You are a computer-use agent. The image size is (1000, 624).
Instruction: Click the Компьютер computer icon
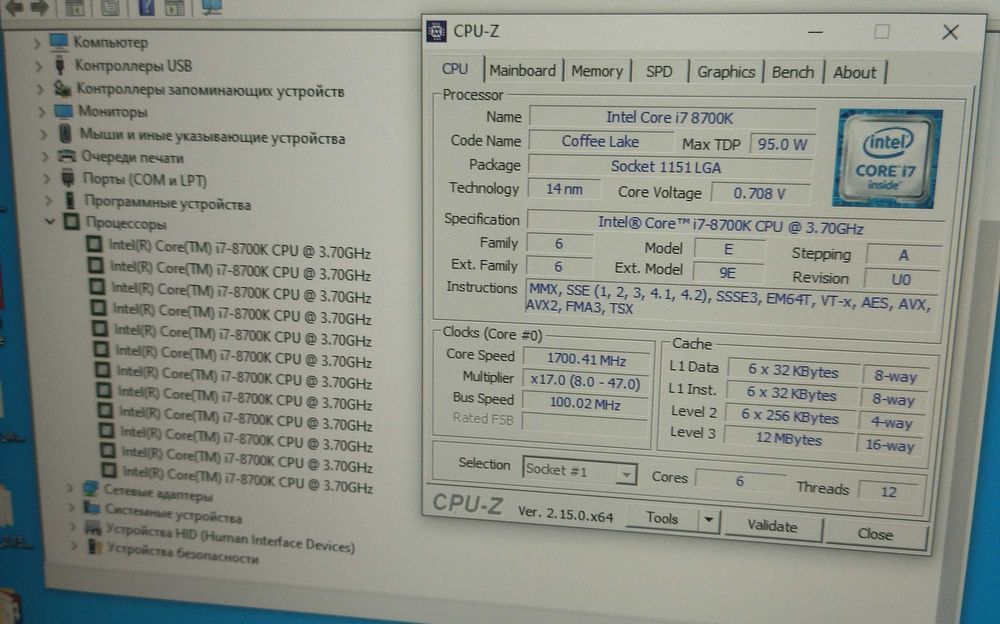59,41
